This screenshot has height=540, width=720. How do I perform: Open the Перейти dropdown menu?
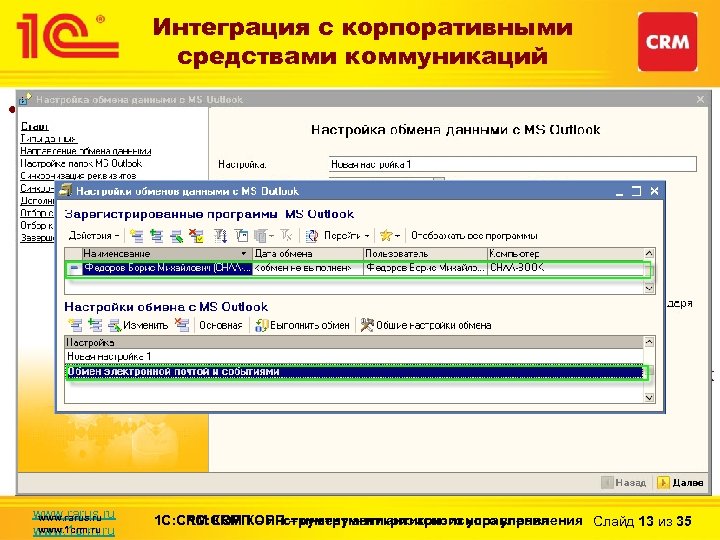tap(346, 236)
